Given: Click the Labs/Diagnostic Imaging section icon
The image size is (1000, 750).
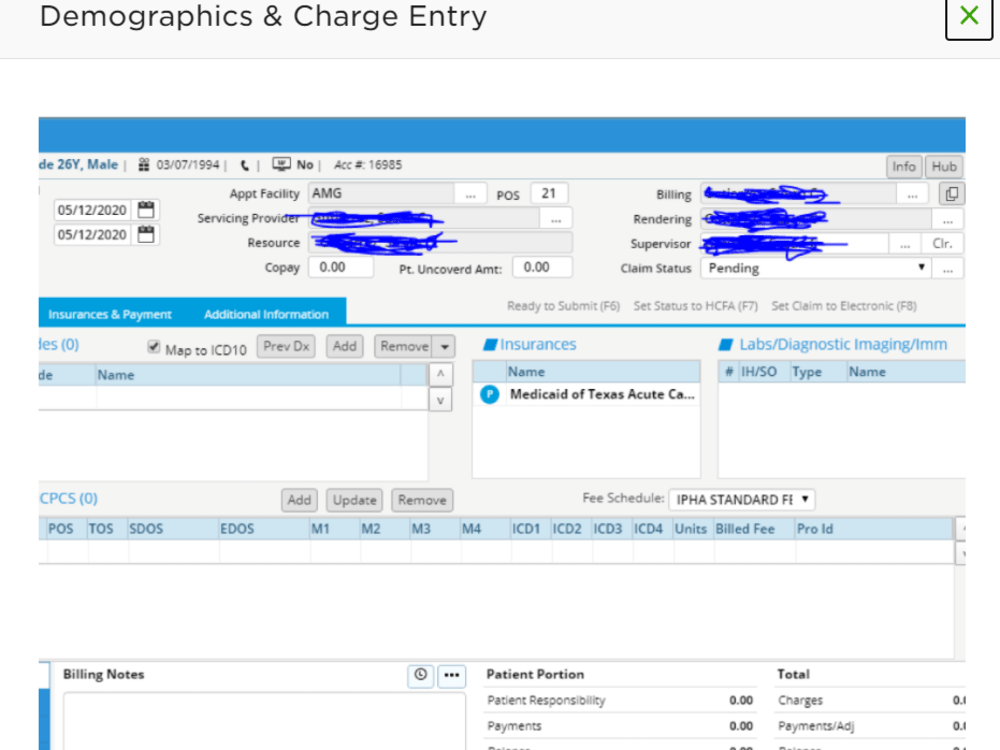Looking at the screenshot, I should click(726, 345).
